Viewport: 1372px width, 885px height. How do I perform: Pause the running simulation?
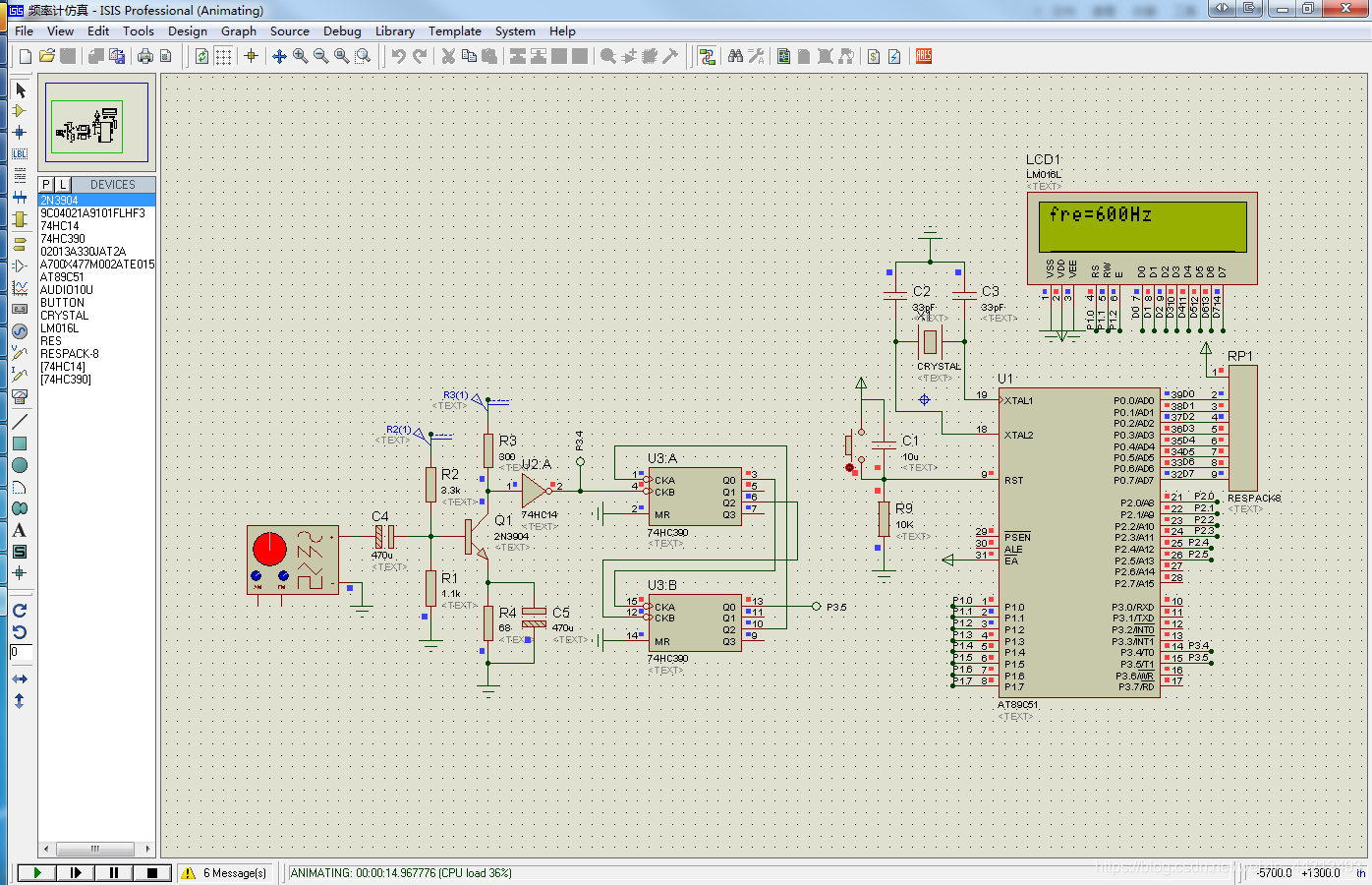(x=114, y=872)
